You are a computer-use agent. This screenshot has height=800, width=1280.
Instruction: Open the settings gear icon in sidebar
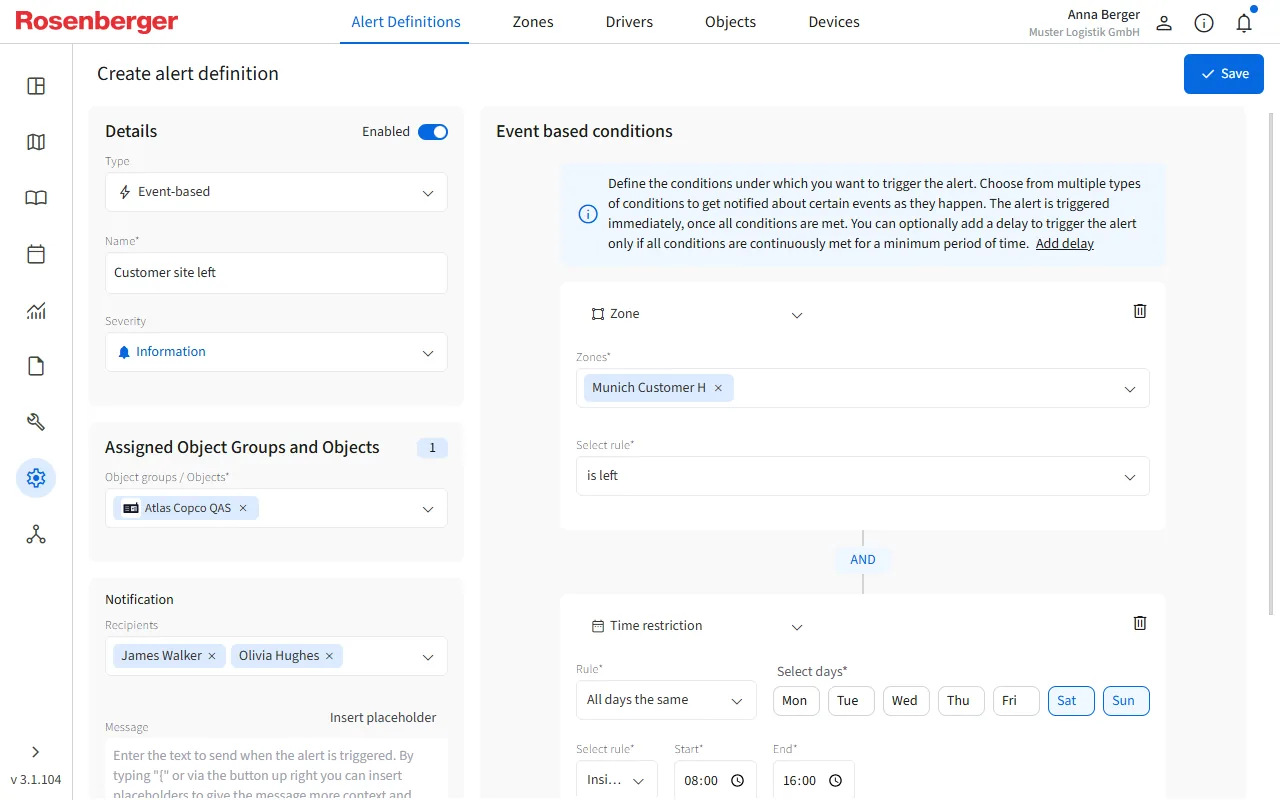(36, 478)
